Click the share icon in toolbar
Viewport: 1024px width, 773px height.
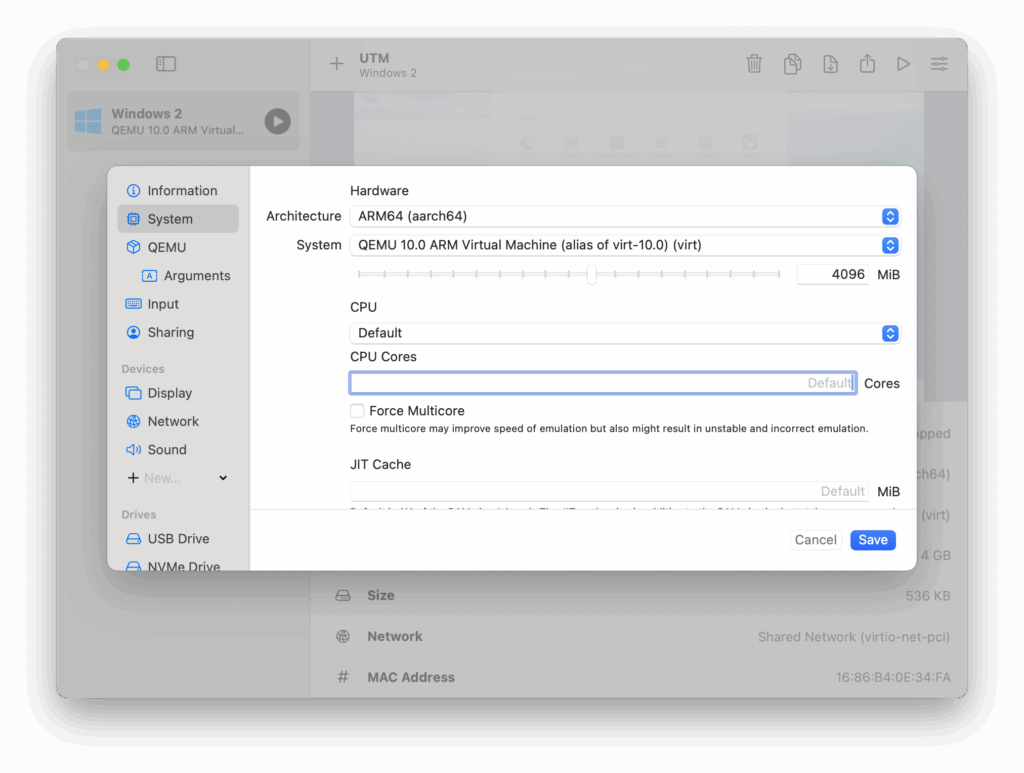(x=867, y=64)
